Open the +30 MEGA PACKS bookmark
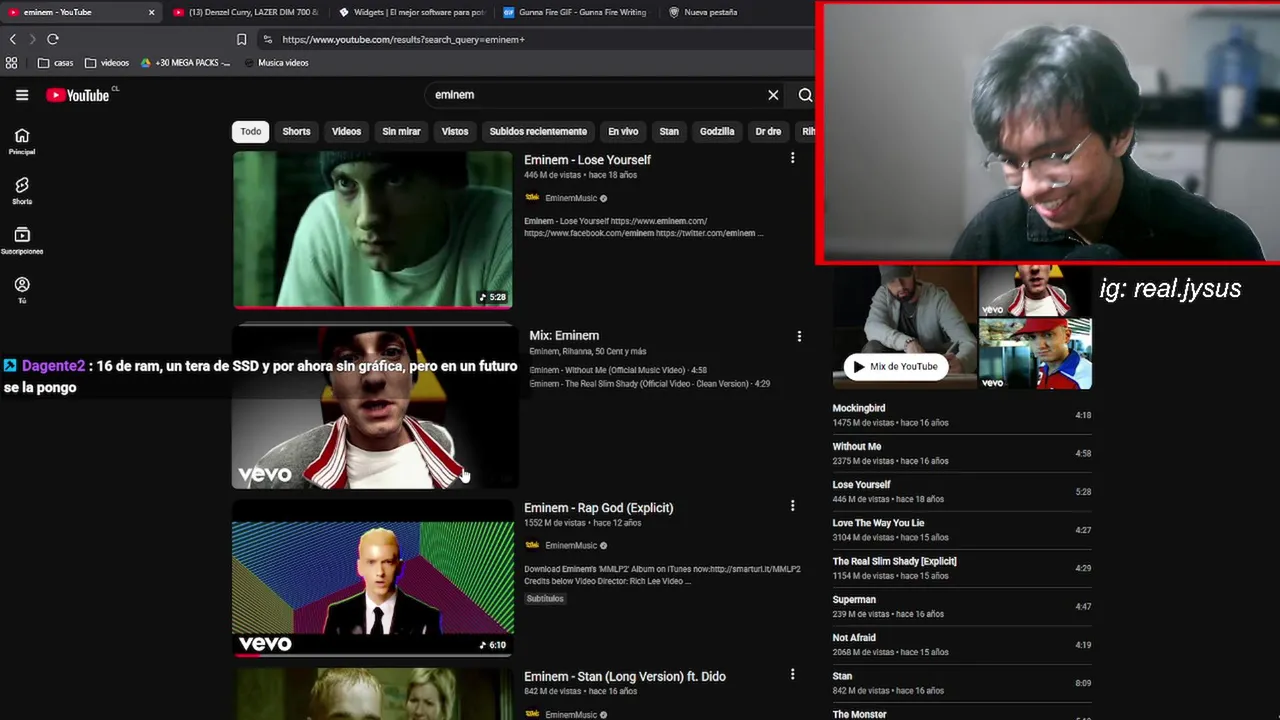The image size is (1280, 720). pos(185,62)
